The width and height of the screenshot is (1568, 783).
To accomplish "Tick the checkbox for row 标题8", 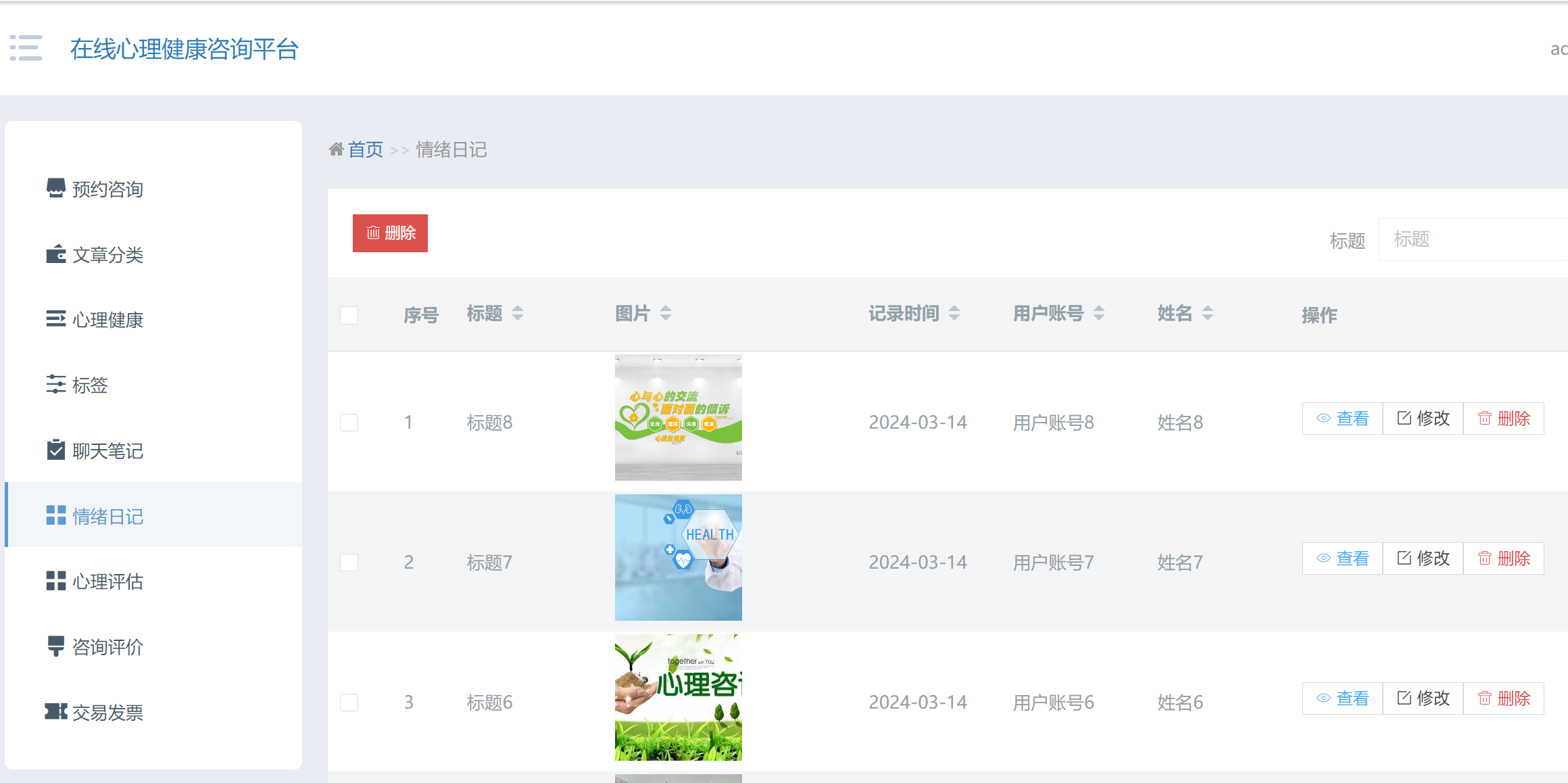I will 349,423.
